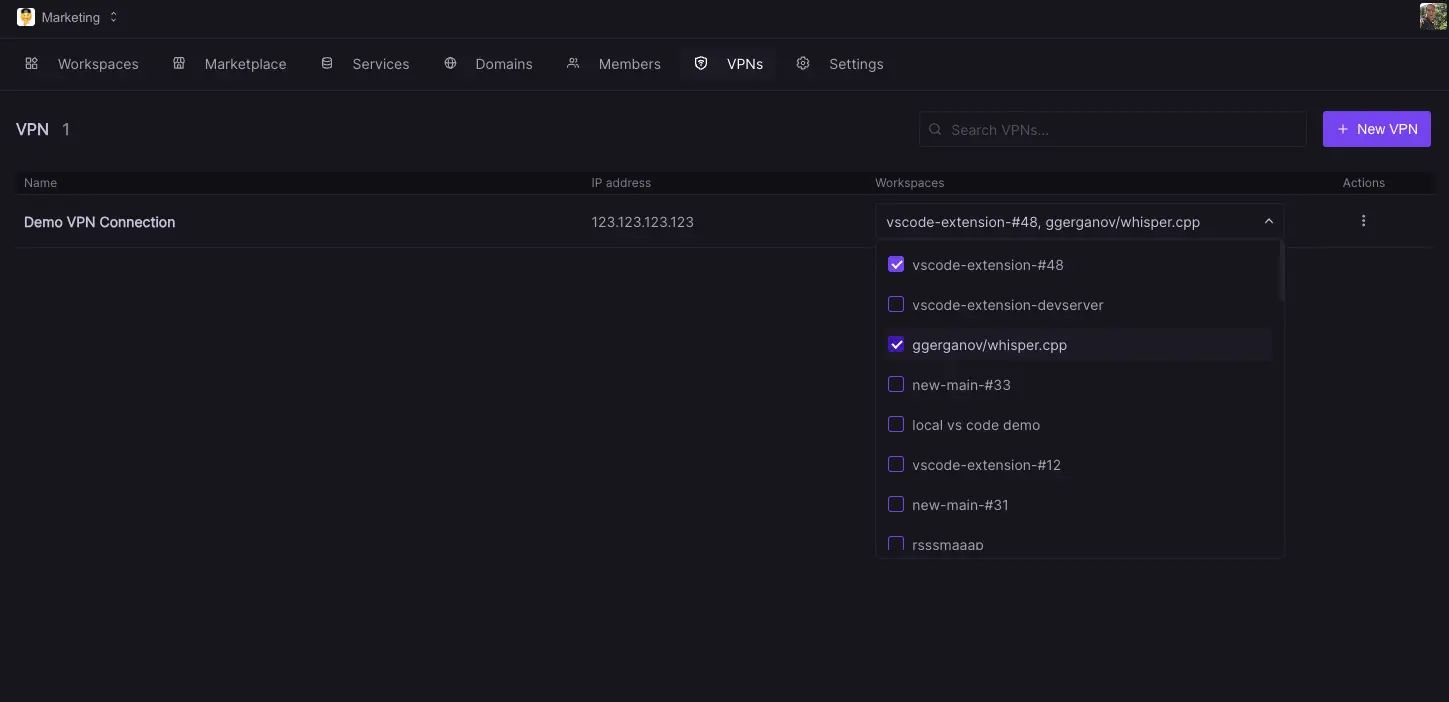1449x702 pixels.
Task: Check the local vs code demo workspace
Action: [x=895, y=424]
